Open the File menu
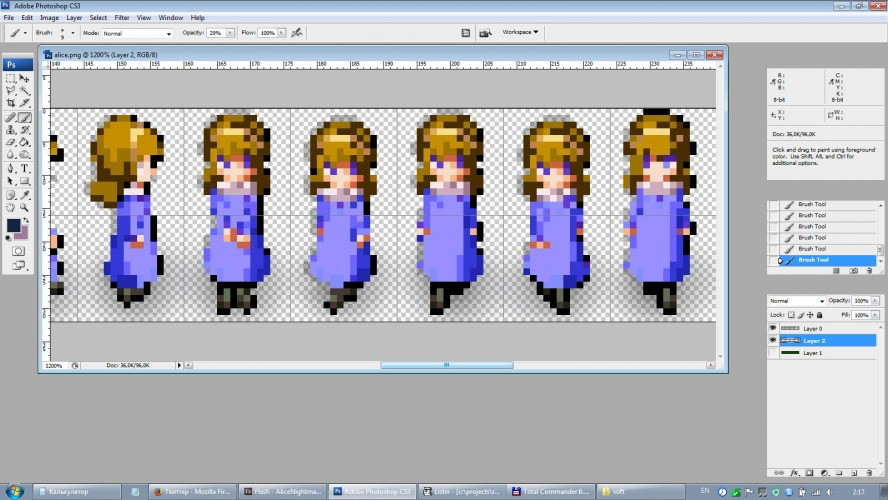The image size is (888, 500). click(9, 18)
